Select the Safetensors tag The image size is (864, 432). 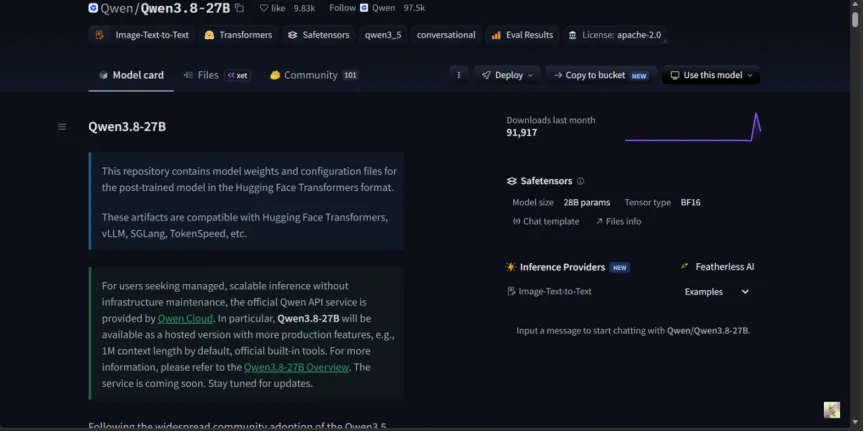tap(318, 35)
